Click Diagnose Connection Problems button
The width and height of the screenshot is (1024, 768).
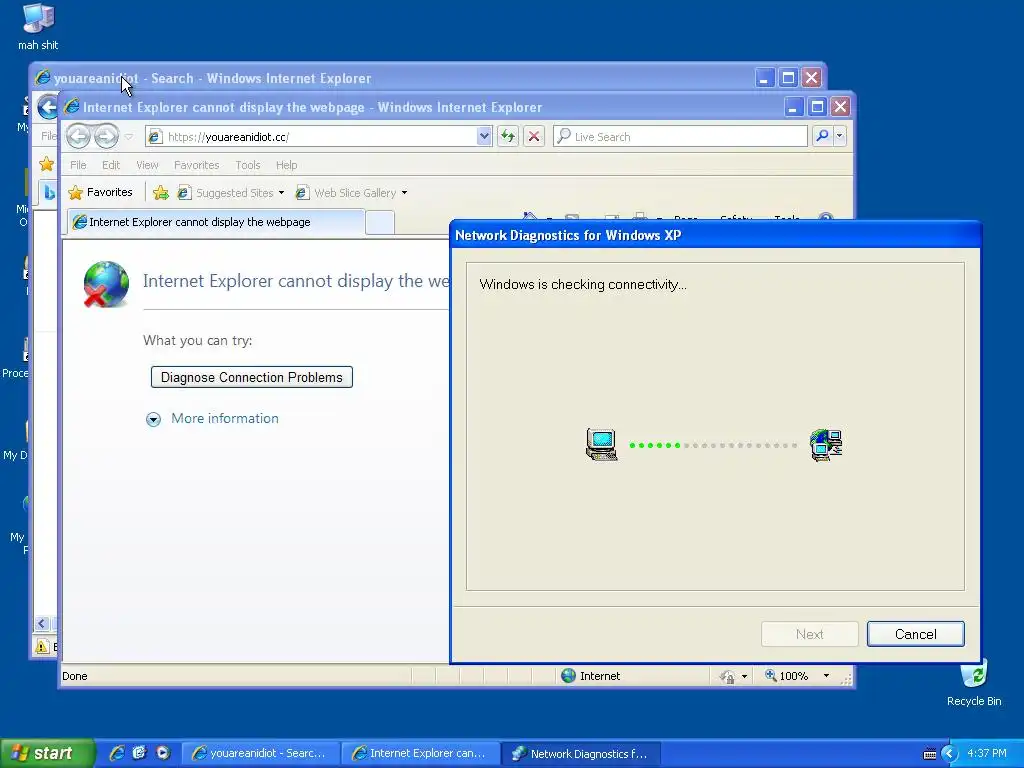251,377
